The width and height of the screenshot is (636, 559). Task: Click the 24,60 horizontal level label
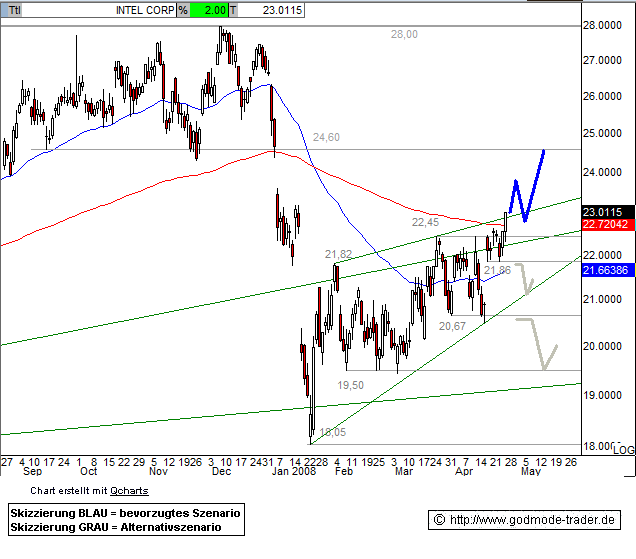click(x=326, y=138)
